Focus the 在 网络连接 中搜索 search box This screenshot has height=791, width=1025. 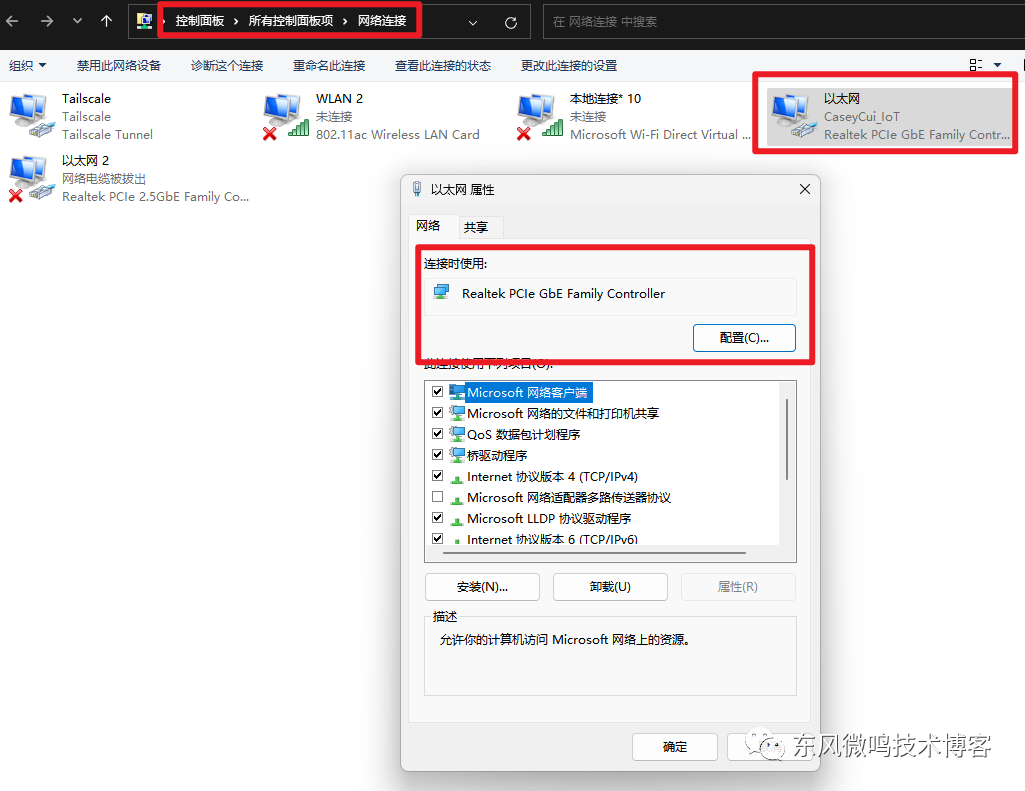click(784, 22)
